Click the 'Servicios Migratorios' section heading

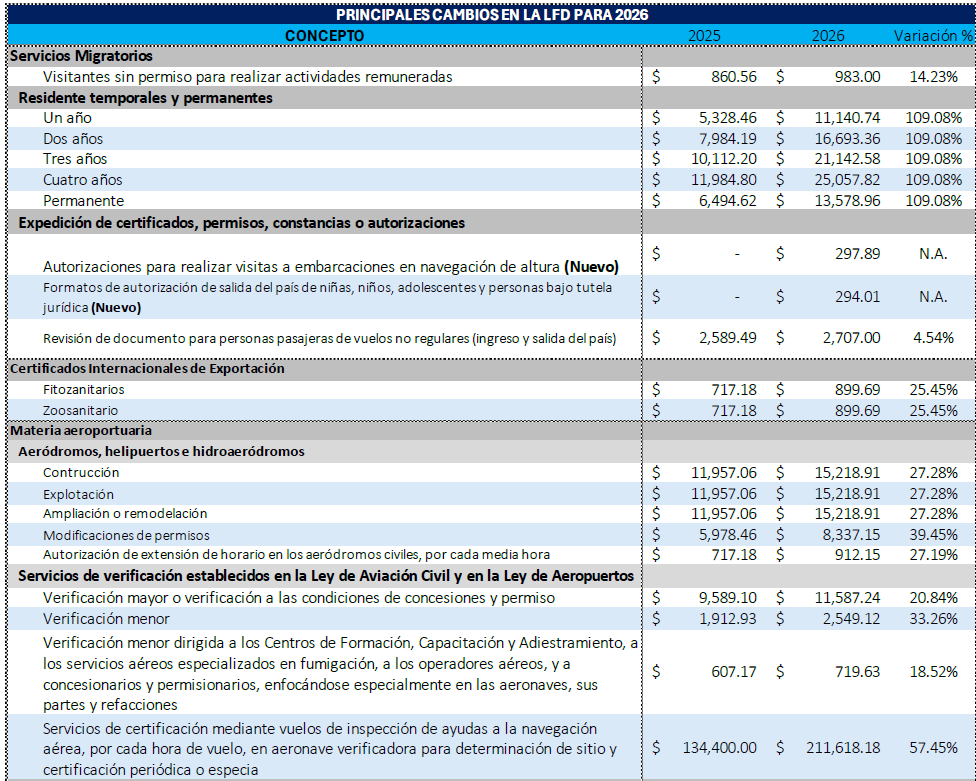81,56
